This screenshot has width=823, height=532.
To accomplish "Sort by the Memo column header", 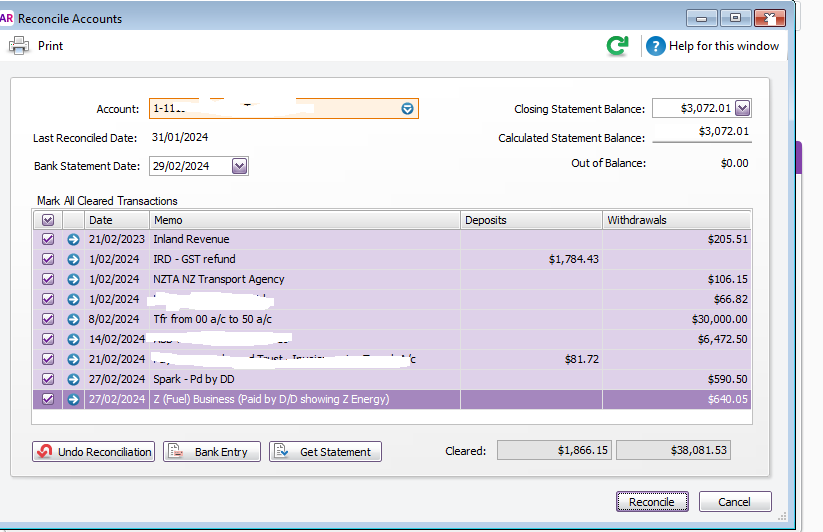I will (304, 220).
